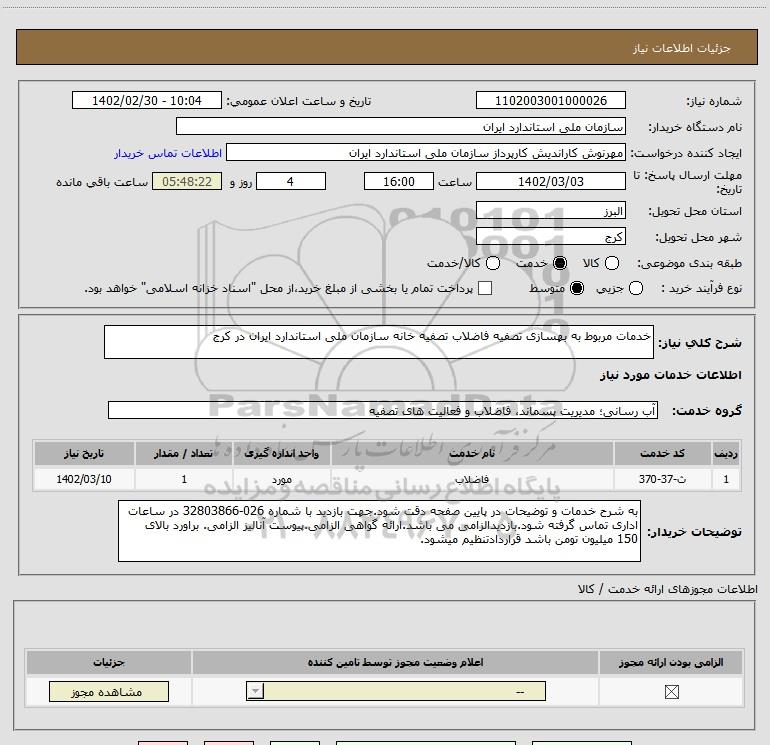Click الزامی بودن ارائه مجوز column header
The image size is (770, 745).
(x=671, y=662)
